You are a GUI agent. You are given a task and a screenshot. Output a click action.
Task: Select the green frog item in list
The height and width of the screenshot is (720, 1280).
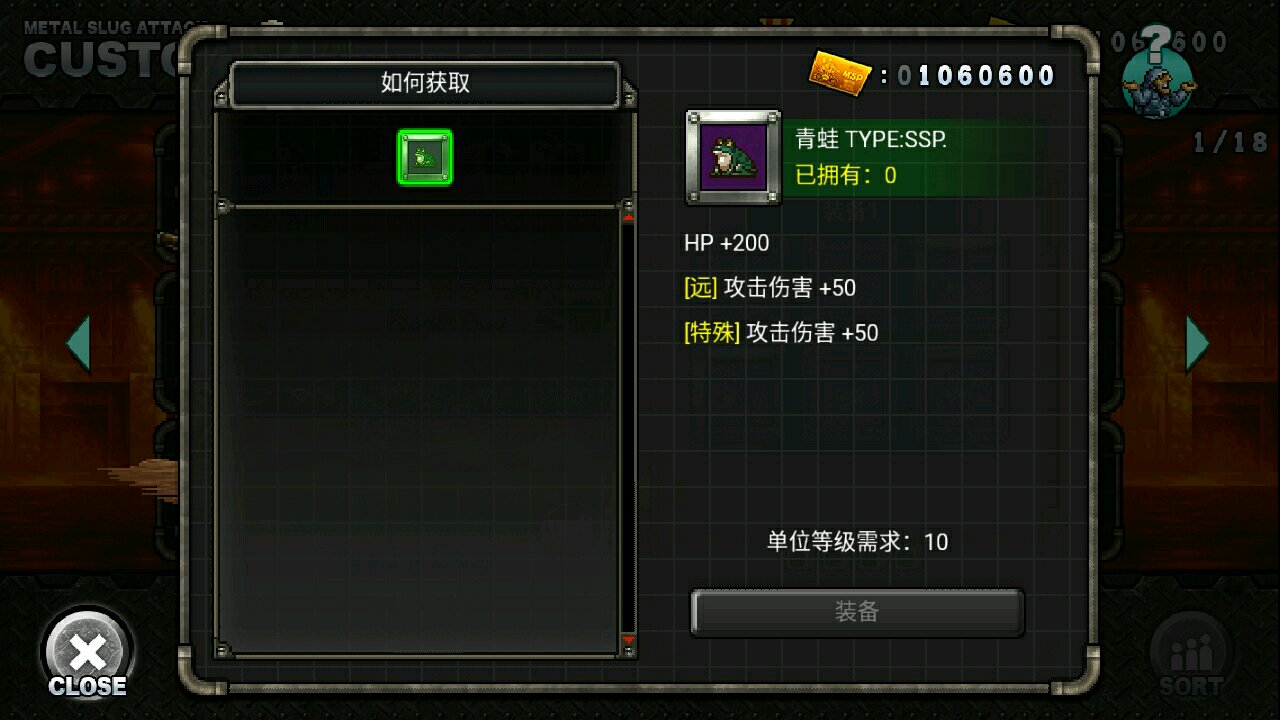coord(425,157)
